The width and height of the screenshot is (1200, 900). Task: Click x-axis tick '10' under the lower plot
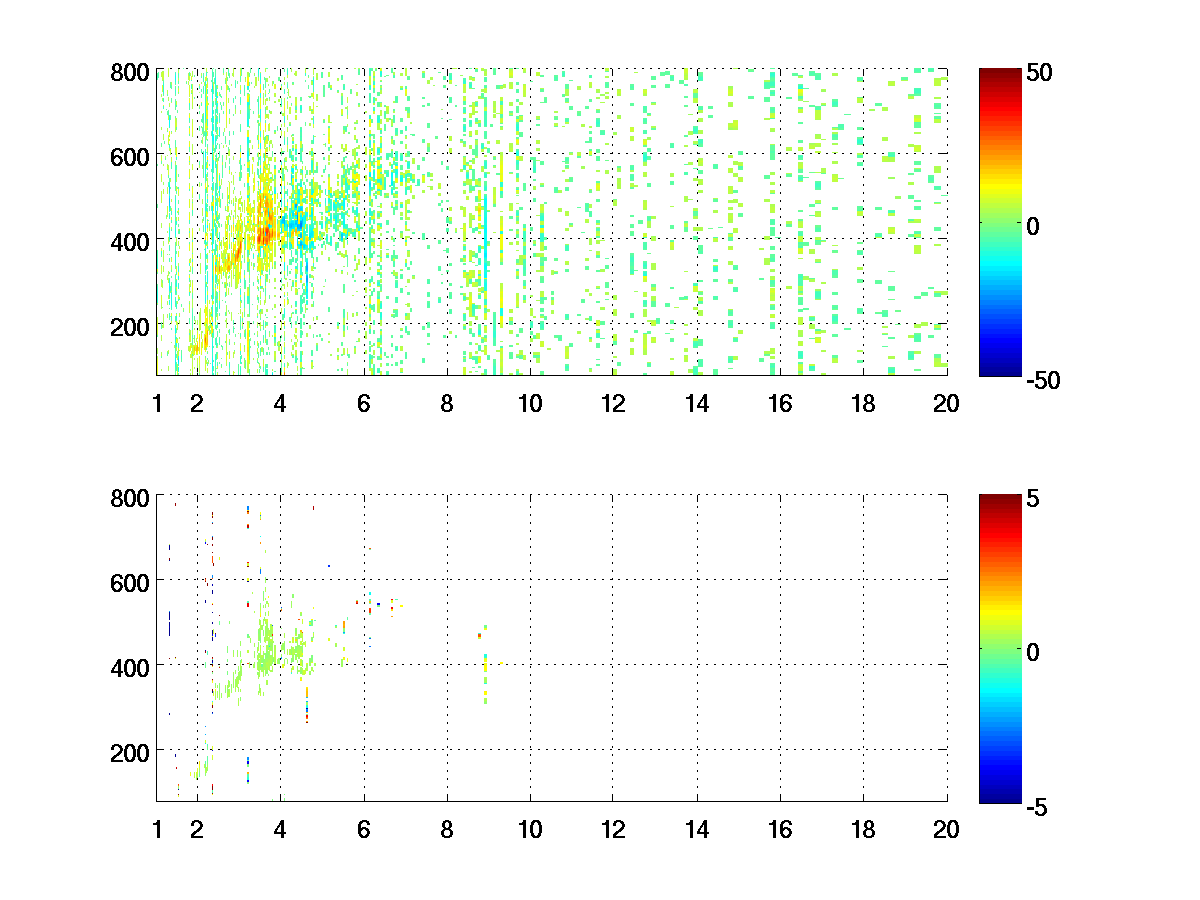tap(530, 829)
